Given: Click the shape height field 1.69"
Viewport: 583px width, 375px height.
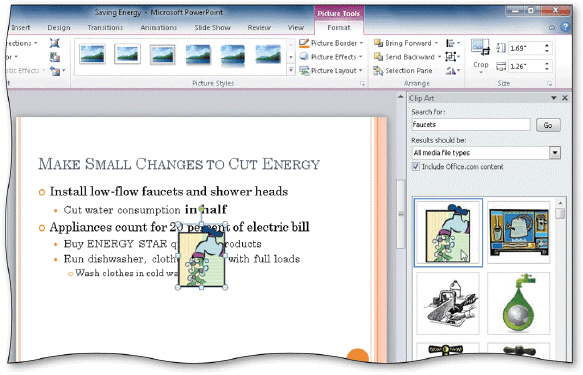Looking at the screenshot, I should coord(526,48).
